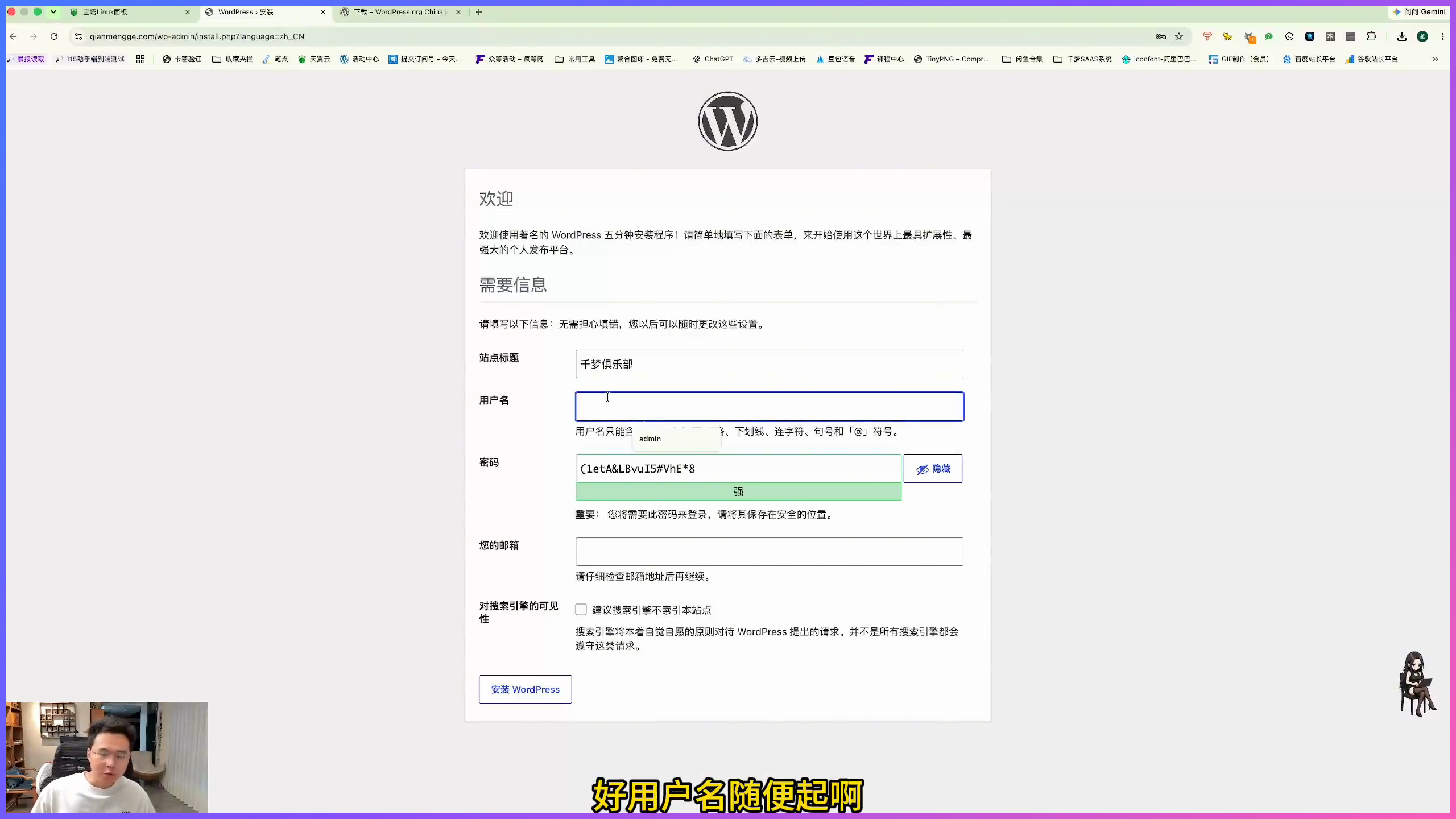Focus the 用户名 input field

click(769, 407)
